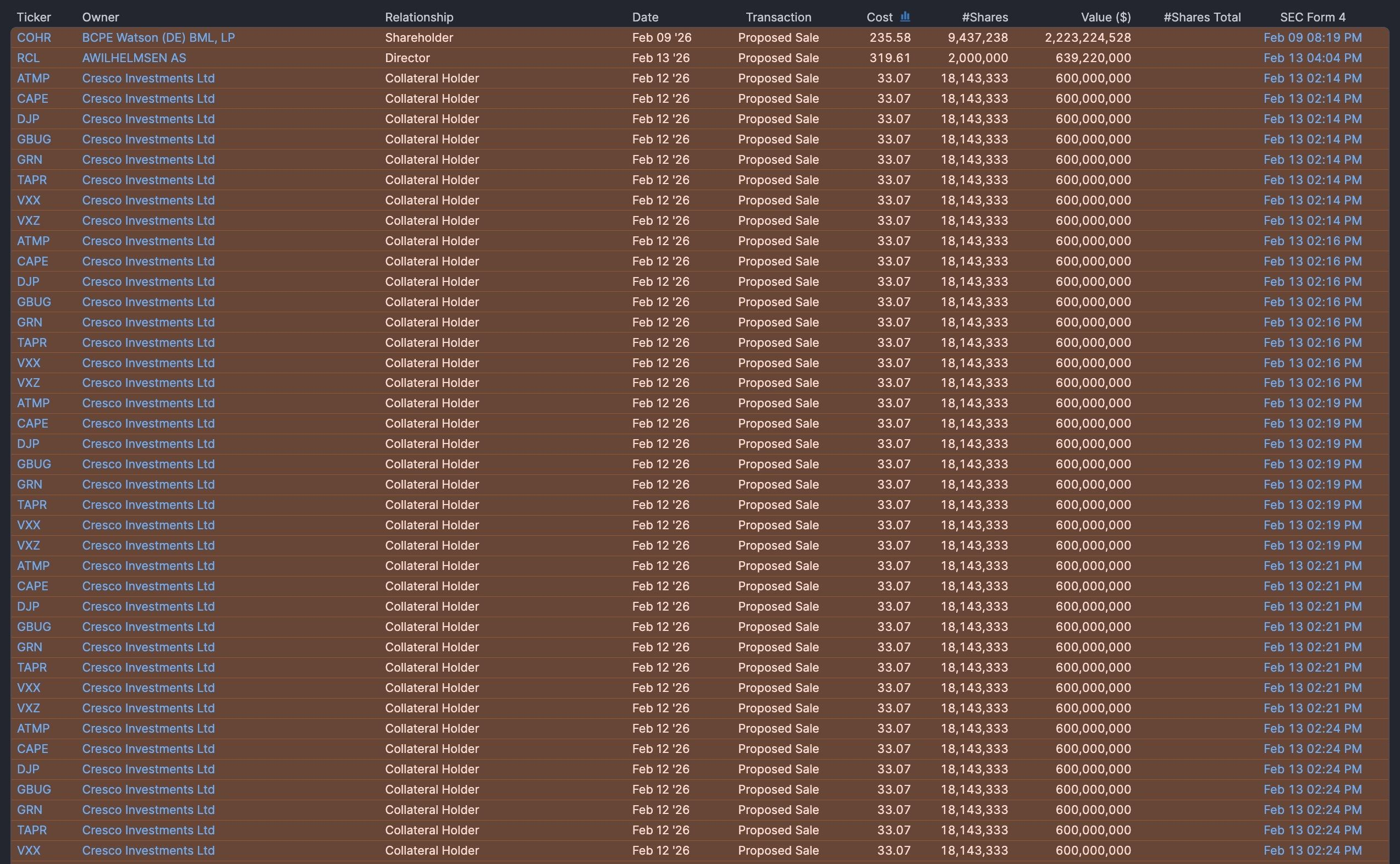Open Cresco Investments Ltd in GBUG 02:21 PM row

[x=148, y=627]
